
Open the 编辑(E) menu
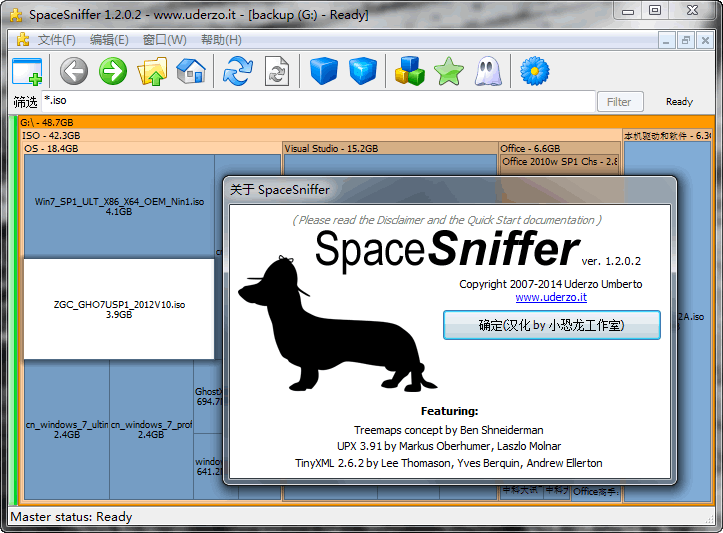point(109,40)
